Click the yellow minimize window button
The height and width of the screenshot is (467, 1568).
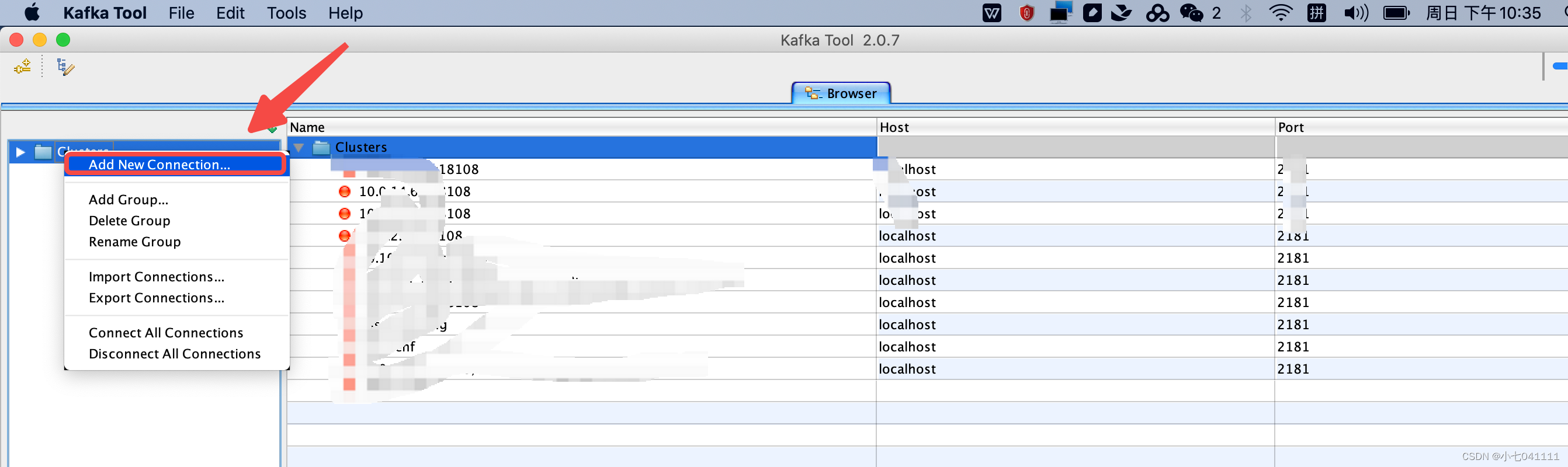[x=40, y=40]
